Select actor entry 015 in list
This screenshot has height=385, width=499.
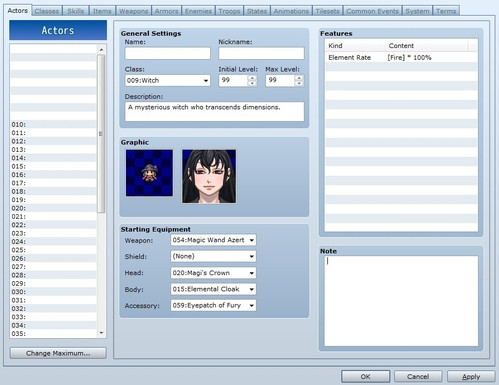tap(53, 166)
